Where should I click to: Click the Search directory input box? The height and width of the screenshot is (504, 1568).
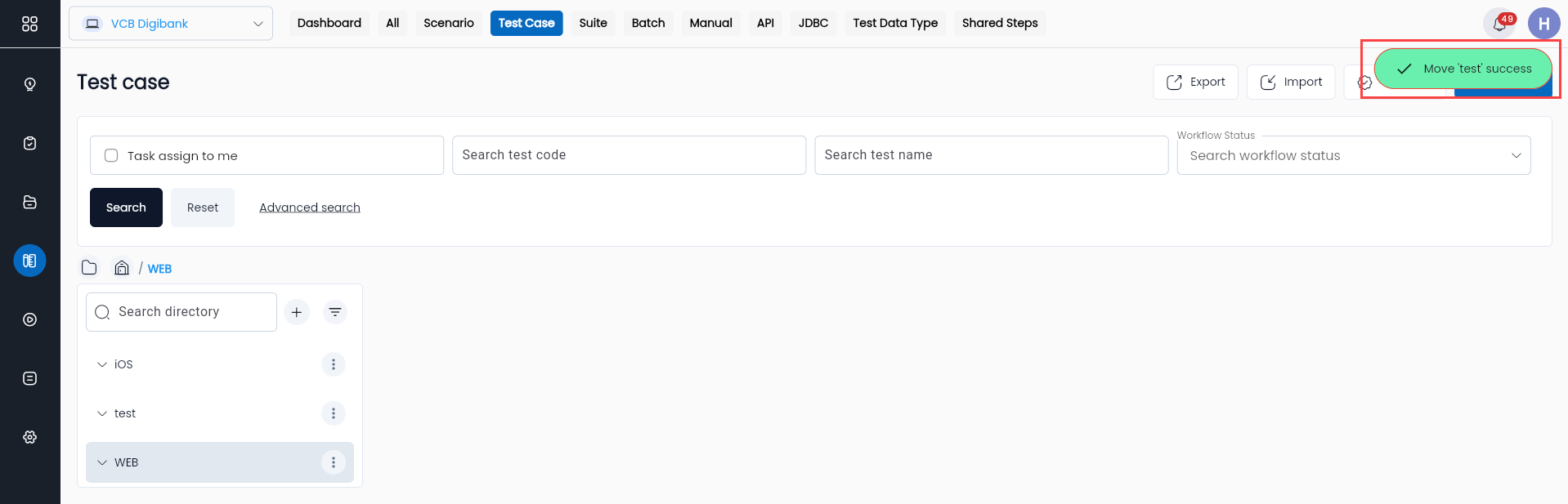click(181, 312)
